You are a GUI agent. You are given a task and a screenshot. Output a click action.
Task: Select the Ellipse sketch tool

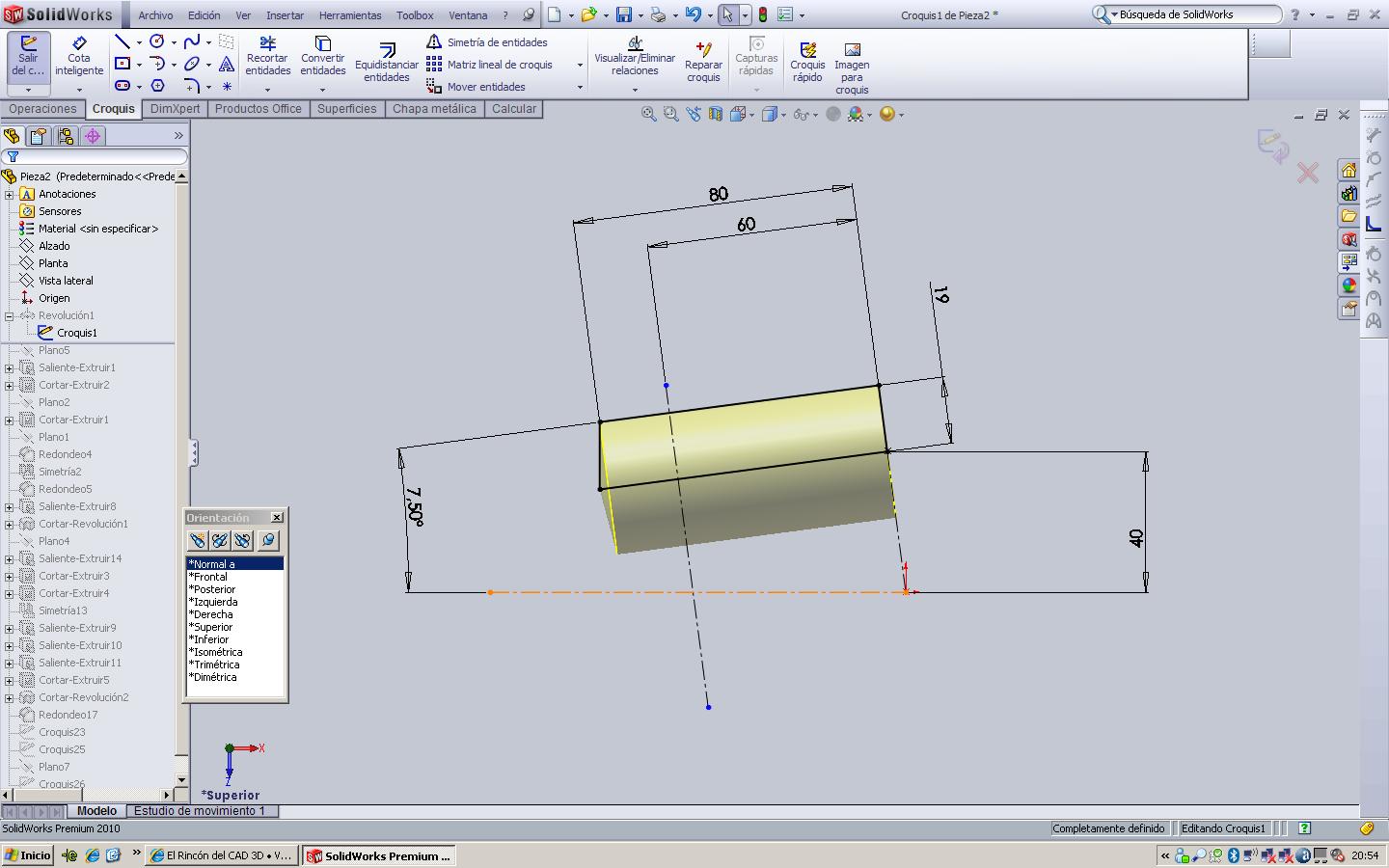point(192,64)
